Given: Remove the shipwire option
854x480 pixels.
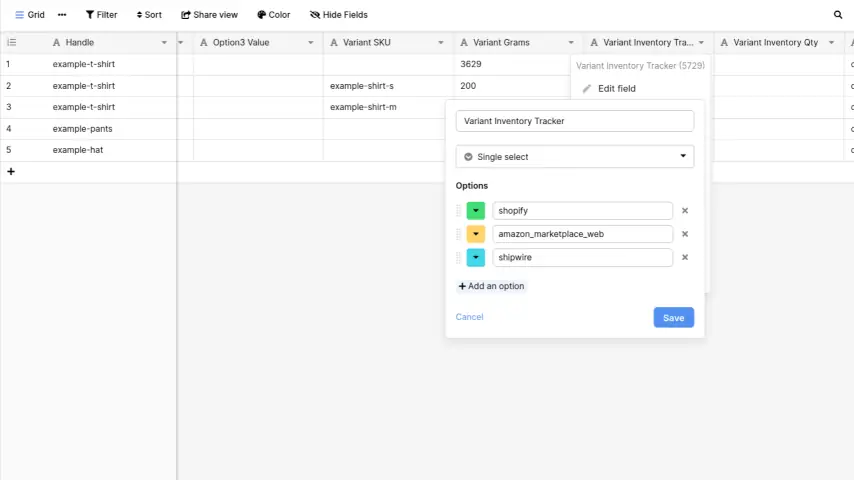Looking at the screenshot, I should [685, 257].
